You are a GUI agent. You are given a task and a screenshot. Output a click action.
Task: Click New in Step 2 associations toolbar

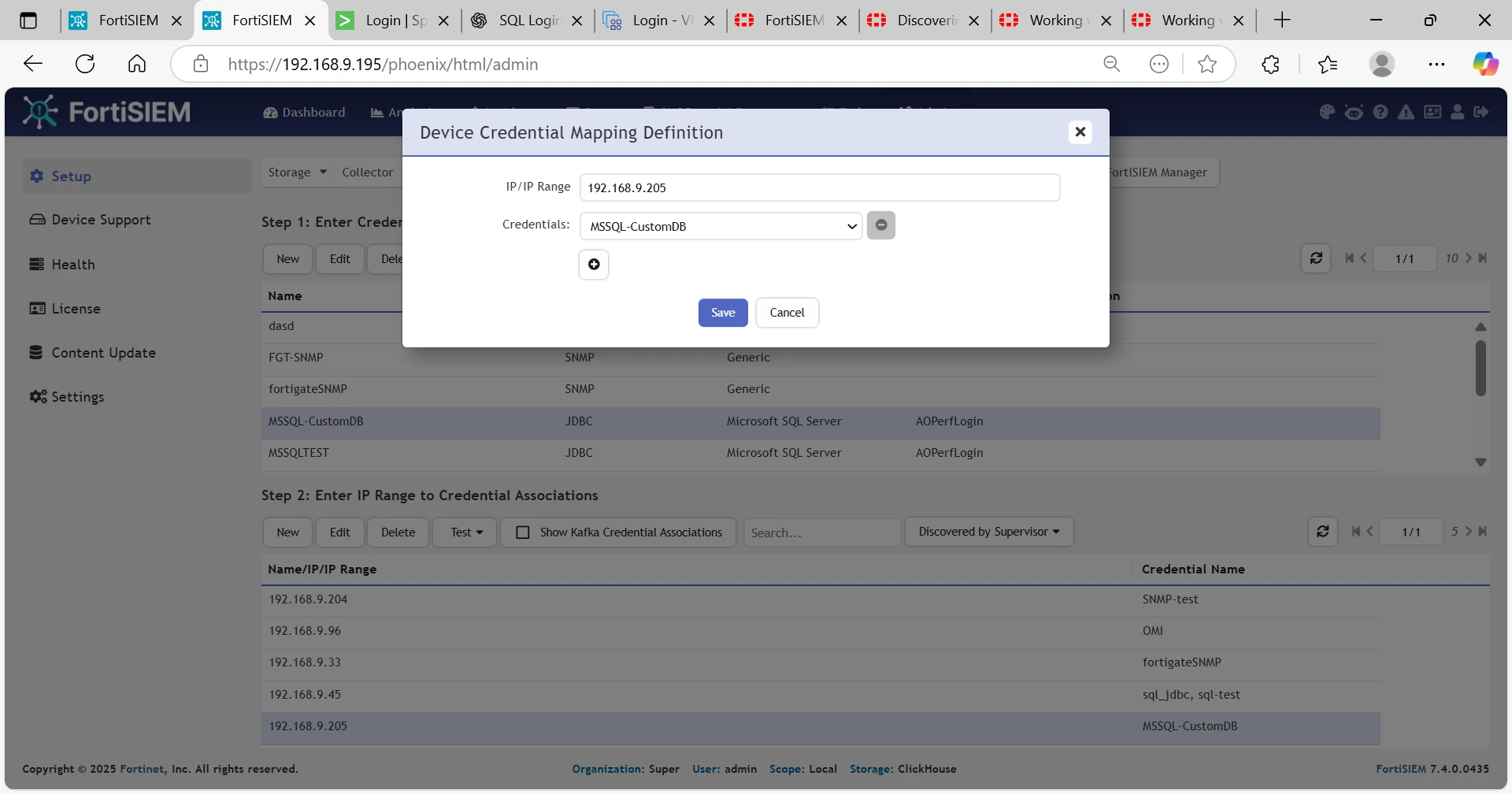coord(287,532)
